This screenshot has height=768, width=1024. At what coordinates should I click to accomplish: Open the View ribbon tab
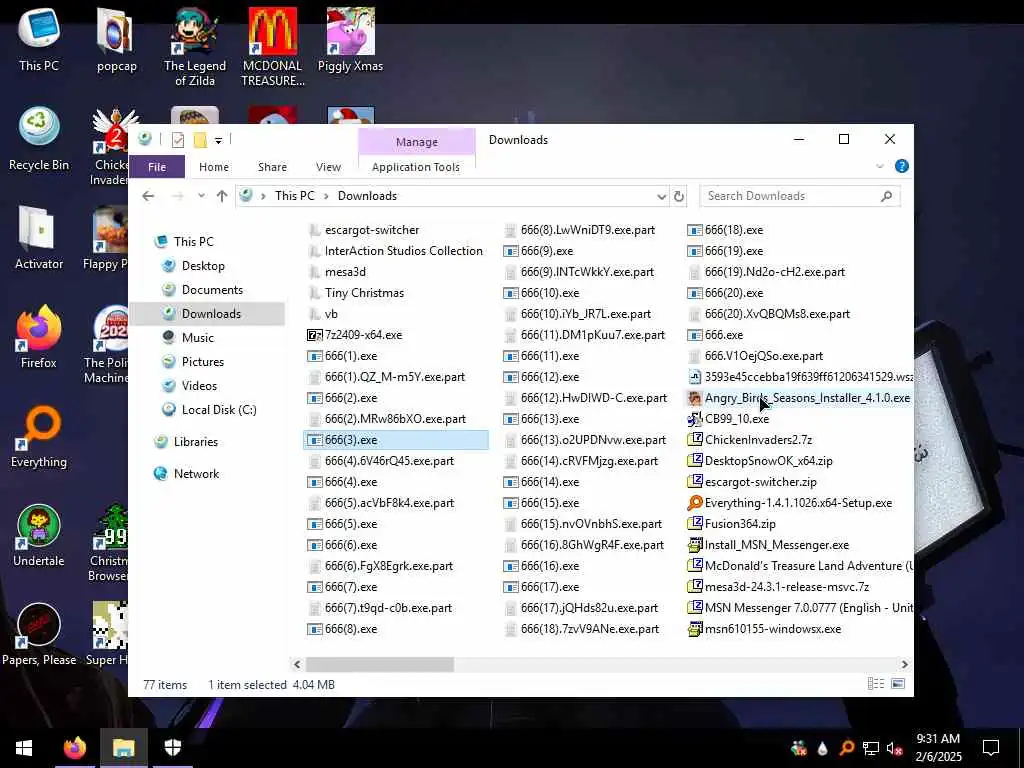click(328, 167)
